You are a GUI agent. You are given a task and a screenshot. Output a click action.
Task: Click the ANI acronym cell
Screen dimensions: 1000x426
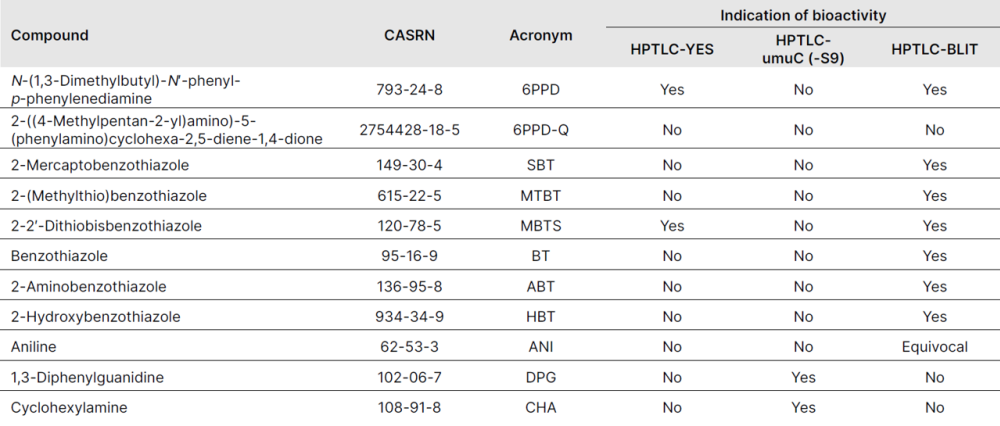pyautogui.click(x=541, y=346)
